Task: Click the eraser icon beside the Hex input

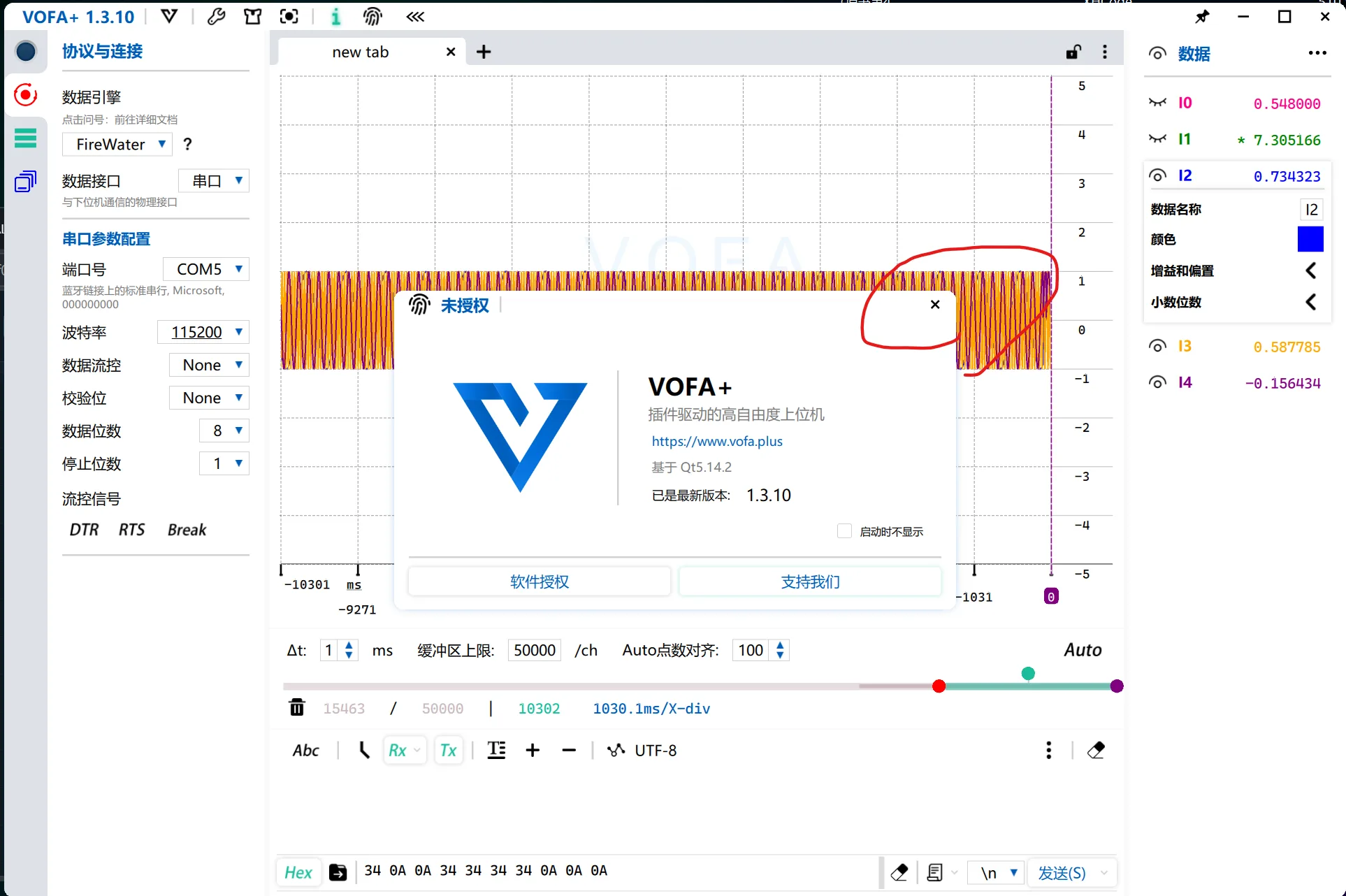Action: click(x=899, y=872)
